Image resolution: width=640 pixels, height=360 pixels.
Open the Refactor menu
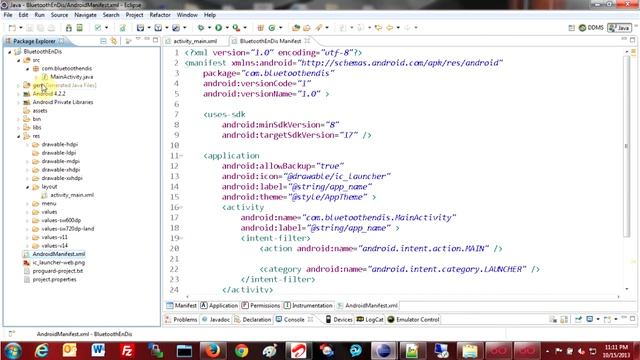[x=160, y=15]
